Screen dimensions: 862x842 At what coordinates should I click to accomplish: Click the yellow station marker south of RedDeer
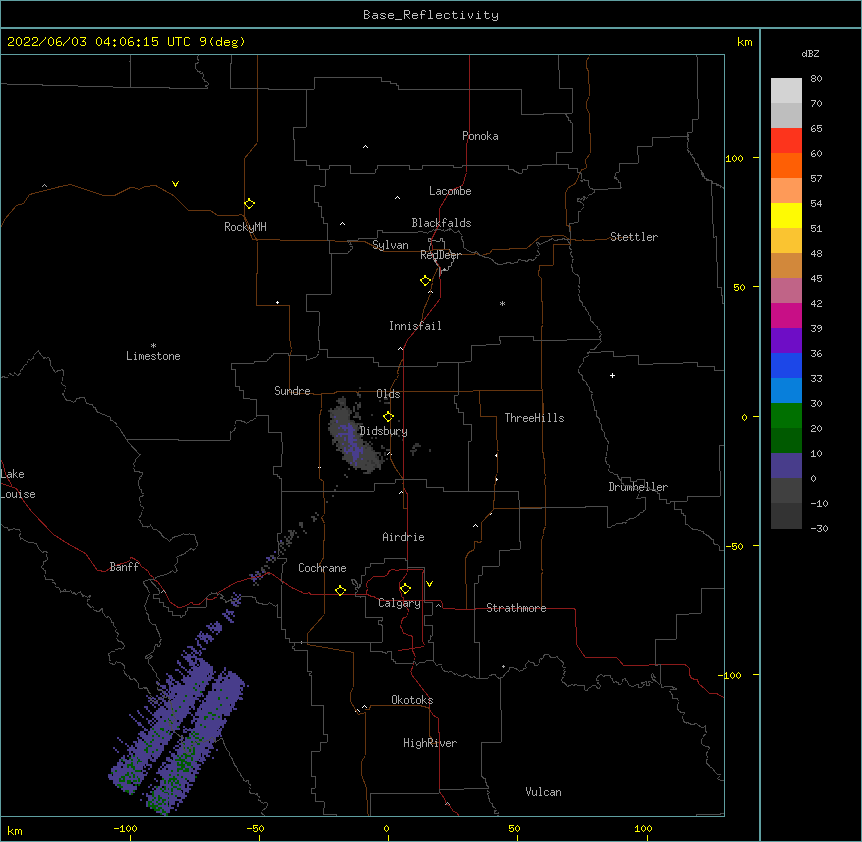tap(425, 281)
